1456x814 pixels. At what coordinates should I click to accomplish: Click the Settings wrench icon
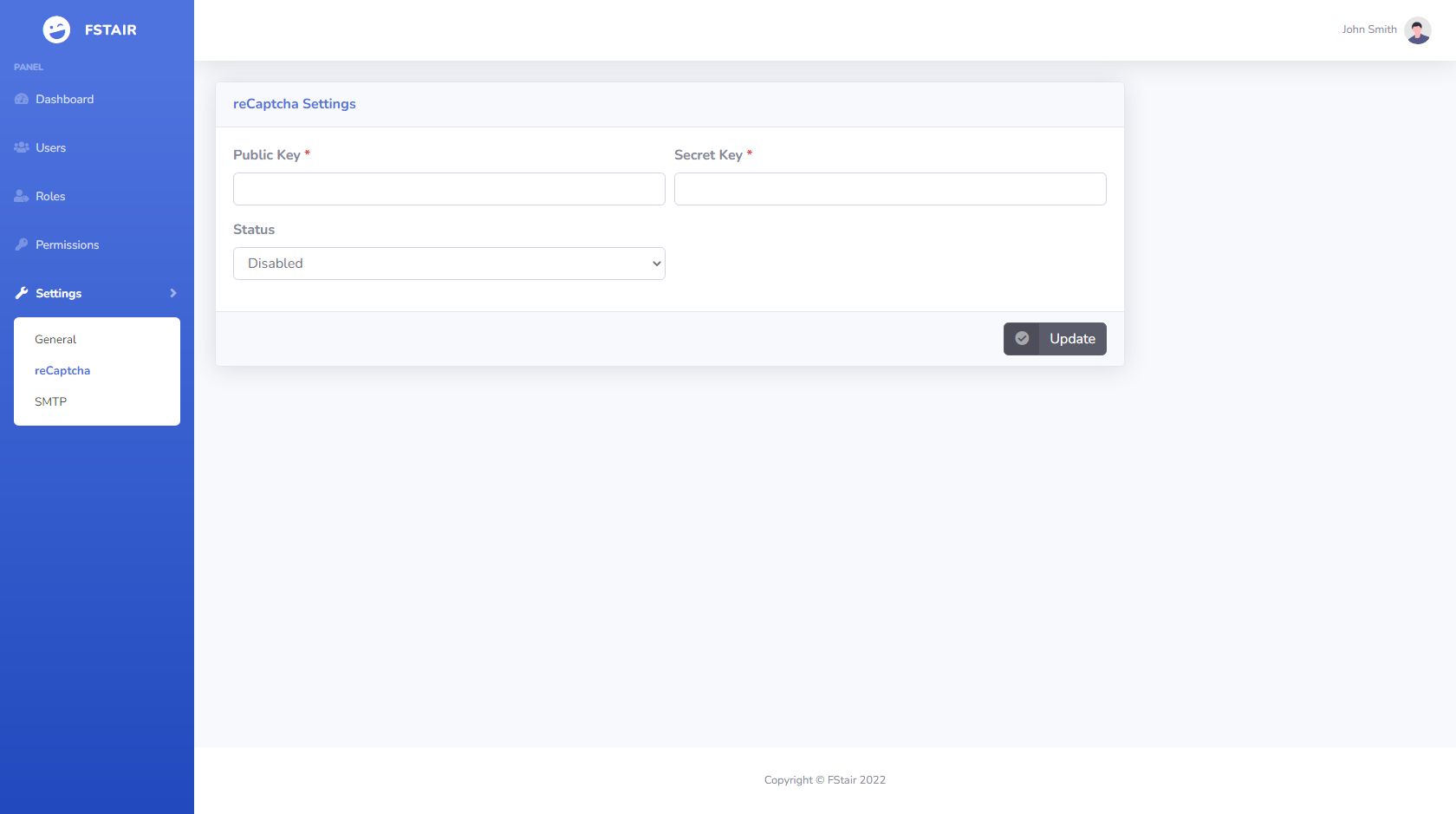click(x=22, y=293)
